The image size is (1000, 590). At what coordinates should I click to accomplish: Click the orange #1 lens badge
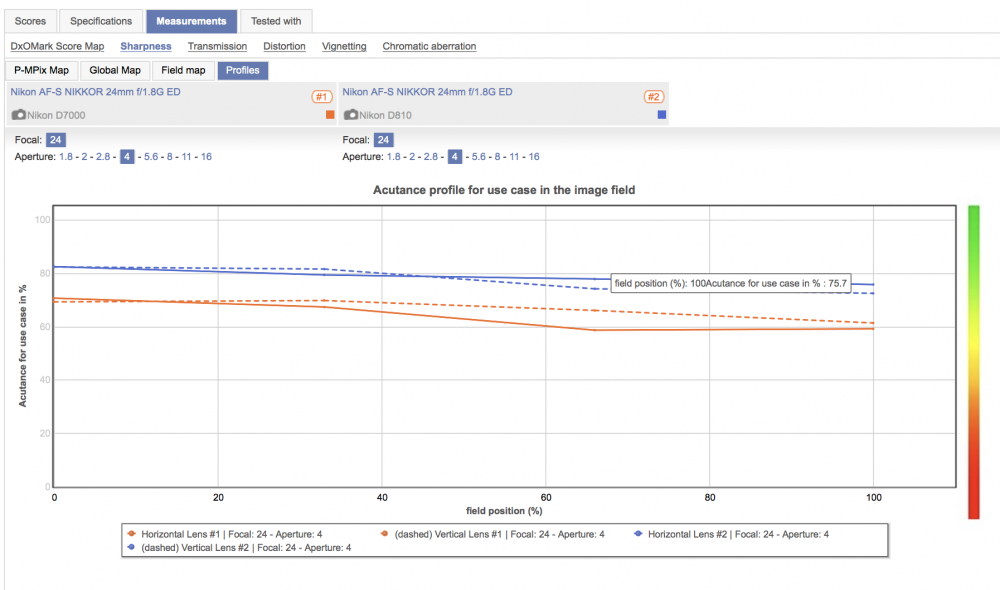[321, 97]
